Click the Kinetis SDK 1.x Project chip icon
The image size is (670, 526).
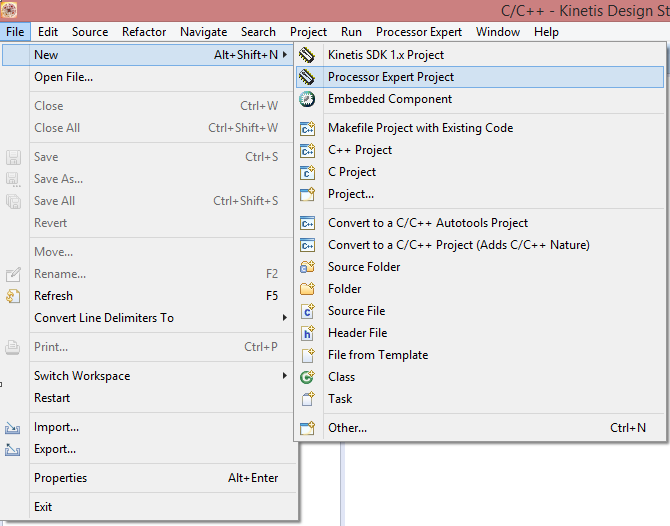coord(307,55)
